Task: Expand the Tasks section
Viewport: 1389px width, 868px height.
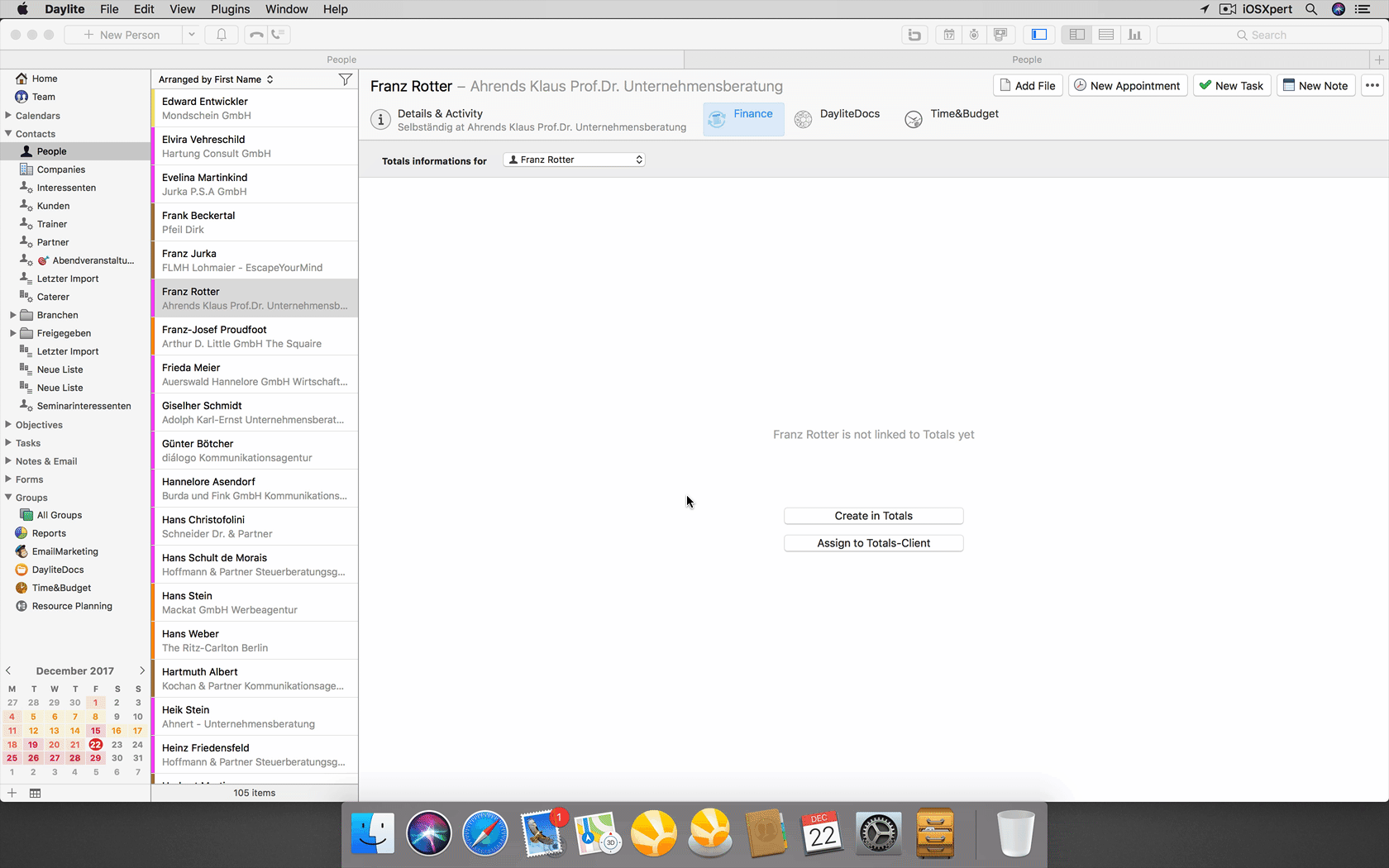Action: [8, 442]
